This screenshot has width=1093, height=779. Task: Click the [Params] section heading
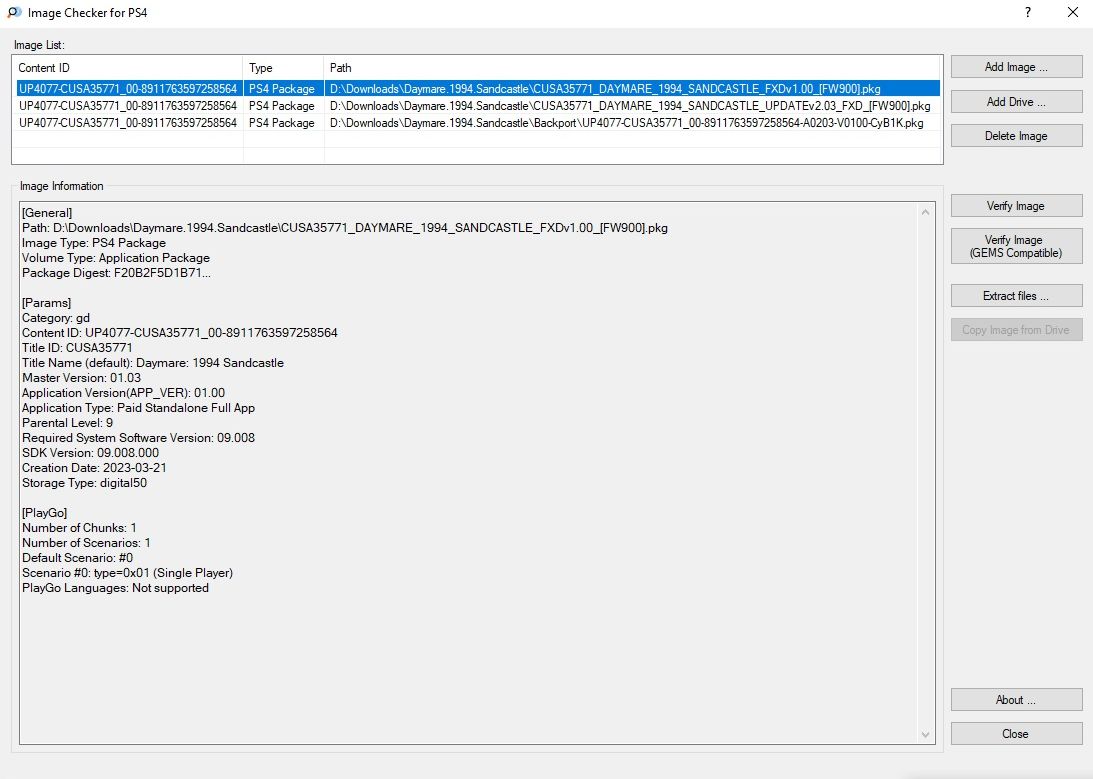coord(46,303)
